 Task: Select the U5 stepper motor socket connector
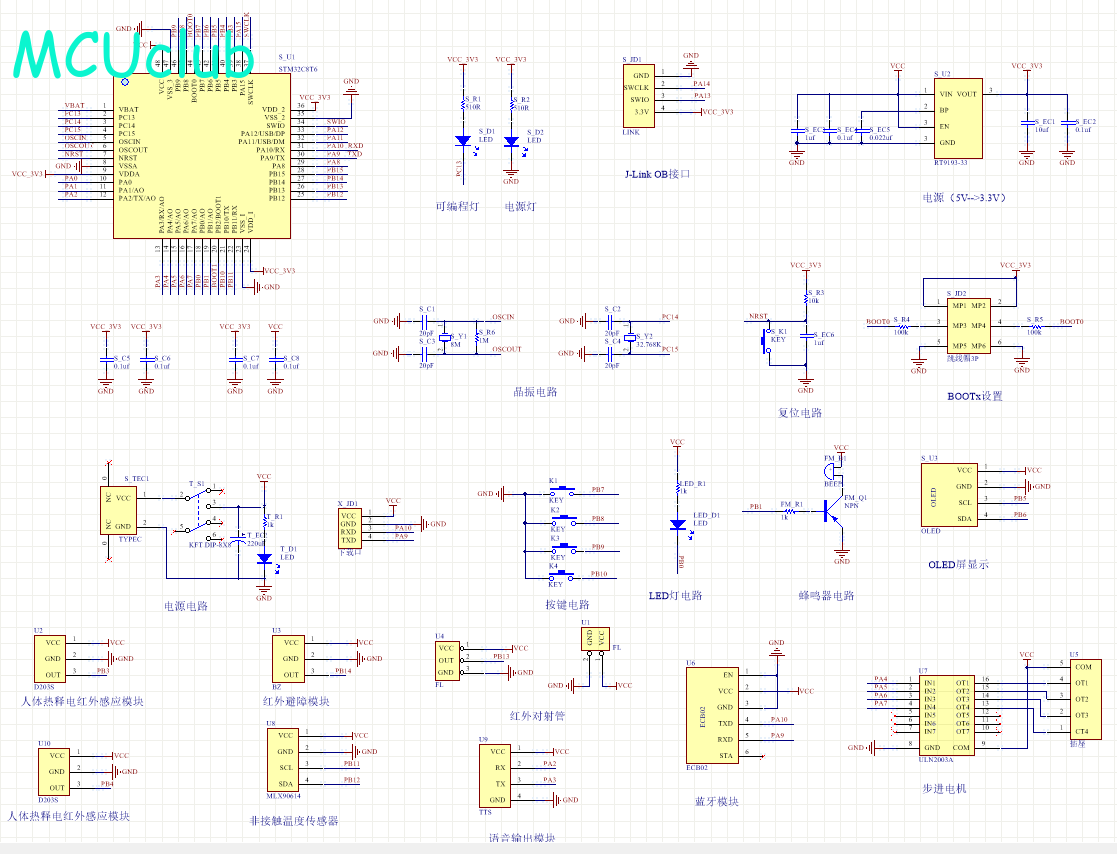coord(1080,698)
